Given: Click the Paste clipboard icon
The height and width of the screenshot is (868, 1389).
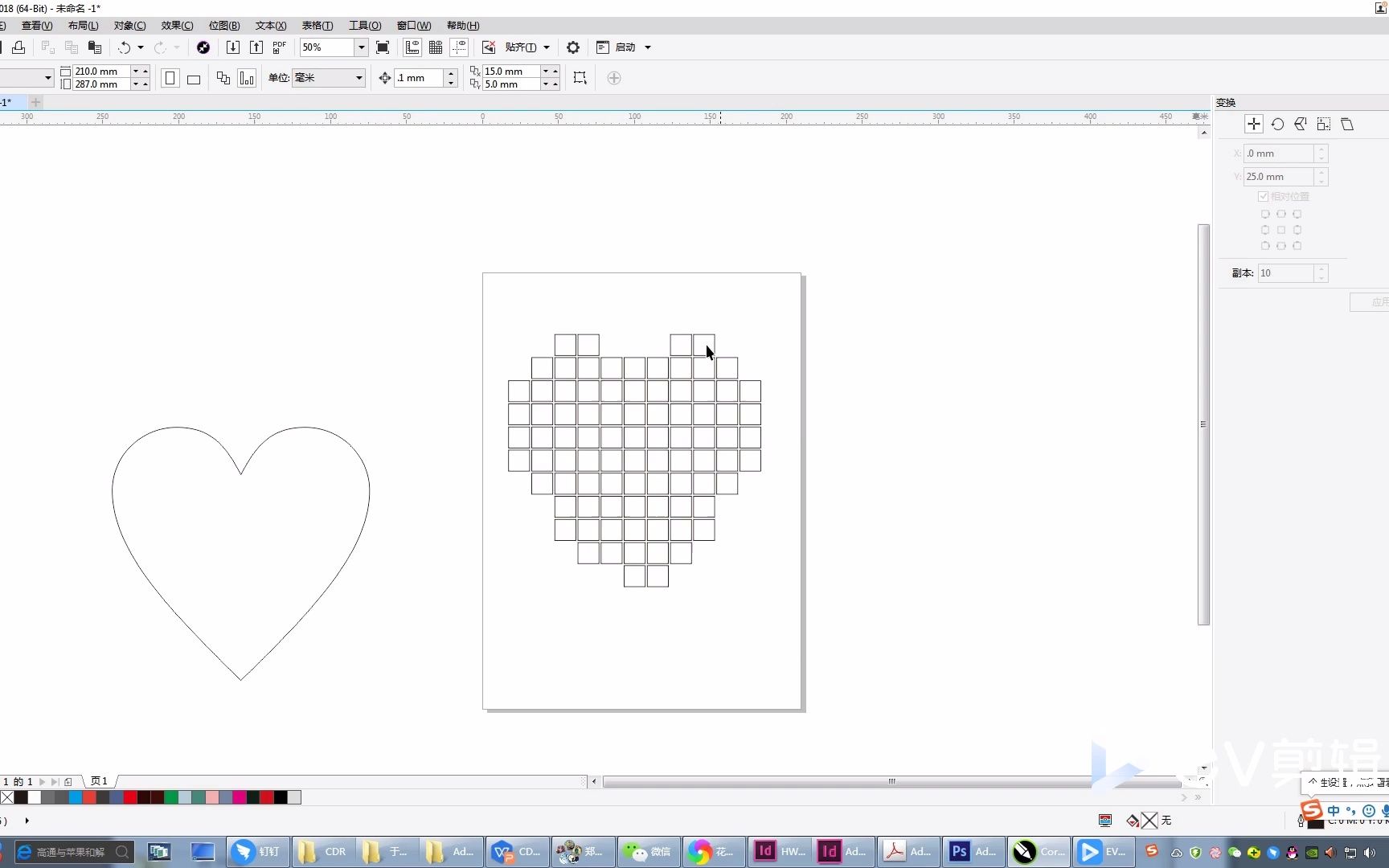Looking at the screenshot, I should pyautogui.click(x=95, y=47).
